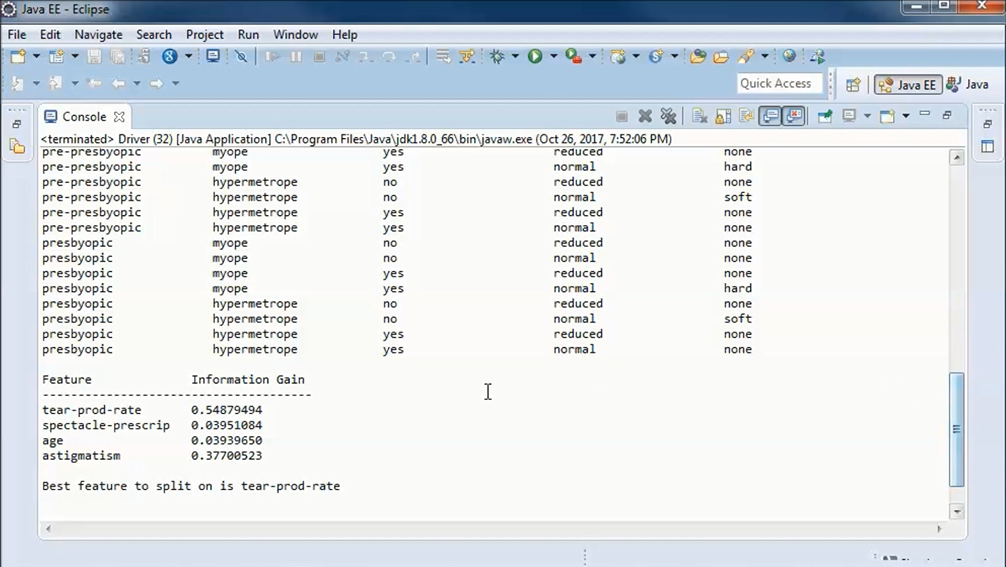Click the Drop to Frame icon
The height and width of the screenshot is (567, 1006).
(x=443, y=56)
